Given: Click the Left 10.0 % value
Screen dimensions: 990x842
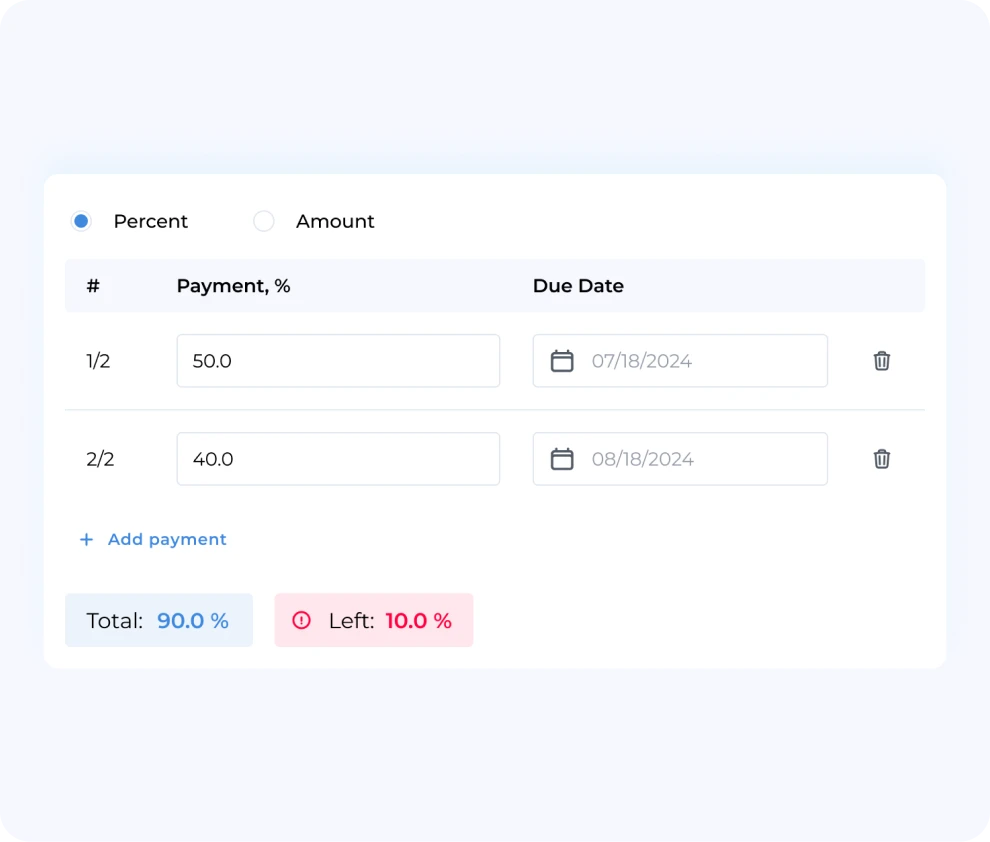Looking at the screenshot, I should coord(419,621).
